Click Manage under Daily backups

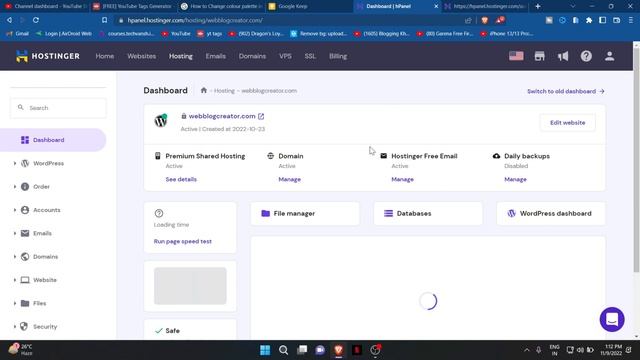click(x=515, y=179)
